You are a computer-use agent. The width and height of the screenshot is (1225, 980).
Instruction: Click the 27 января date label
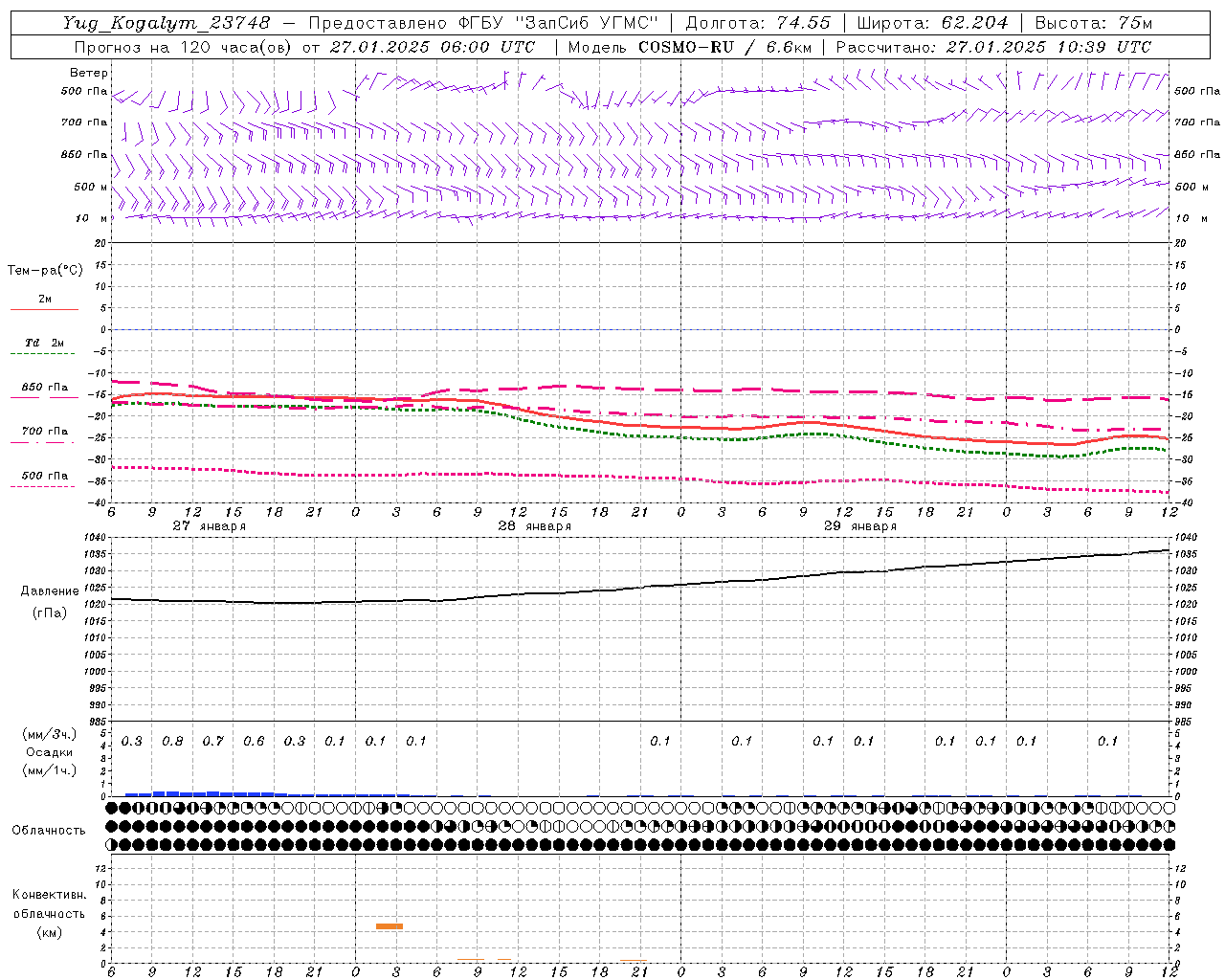[x=210, y=526]
